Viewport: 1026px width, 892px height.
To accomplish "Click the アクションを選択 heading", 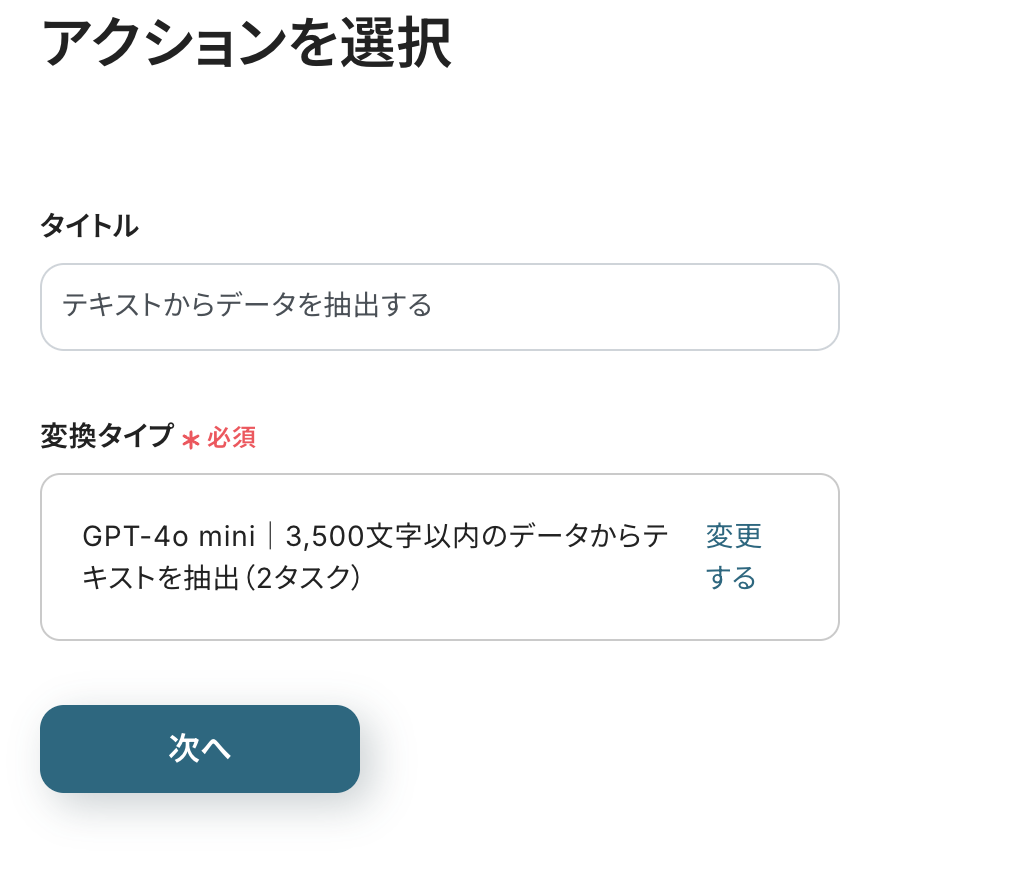I will (246, 44).
